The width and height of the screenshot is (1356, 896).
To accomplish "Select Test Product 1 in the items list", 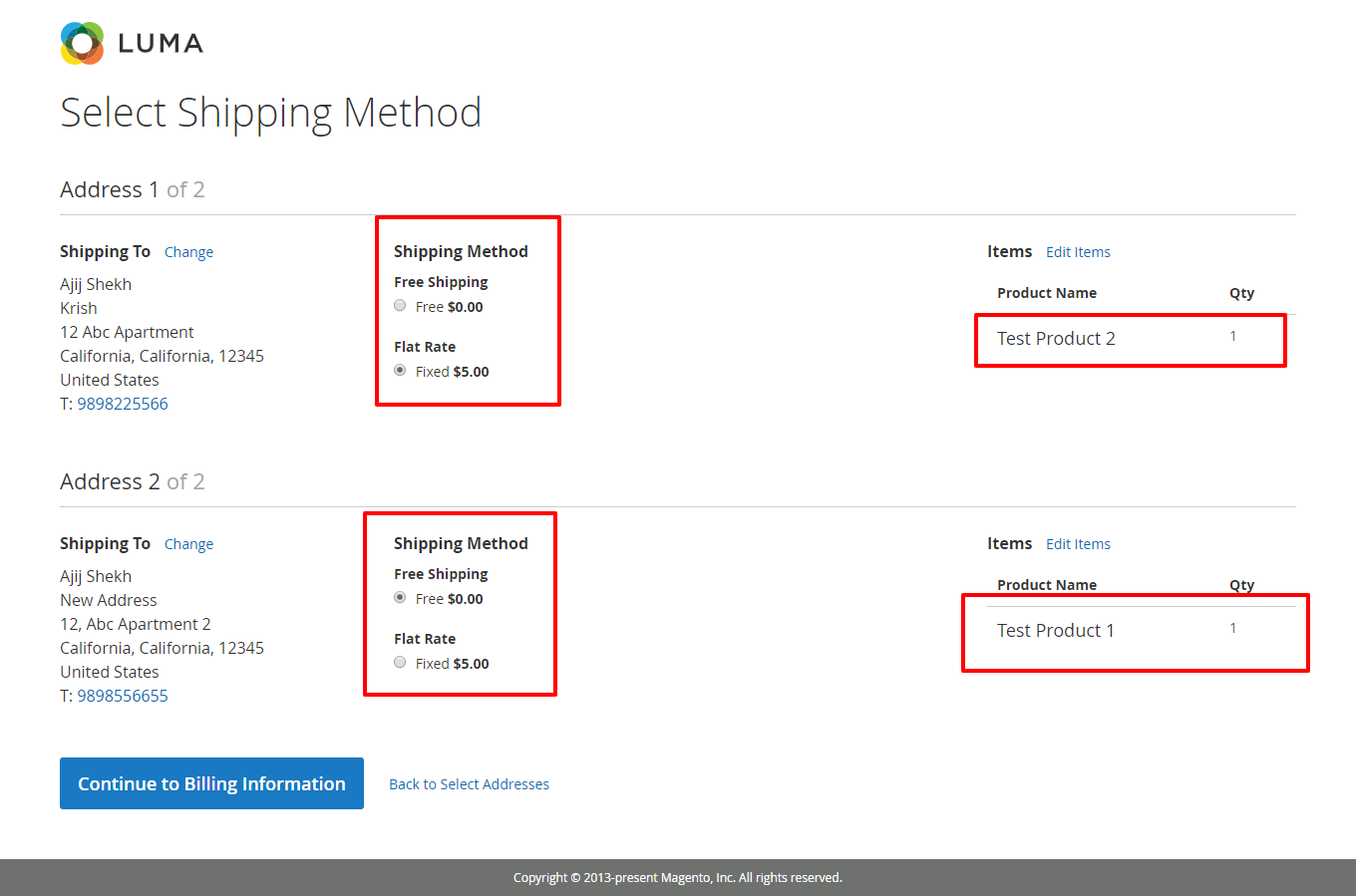I will (1056, 630).
